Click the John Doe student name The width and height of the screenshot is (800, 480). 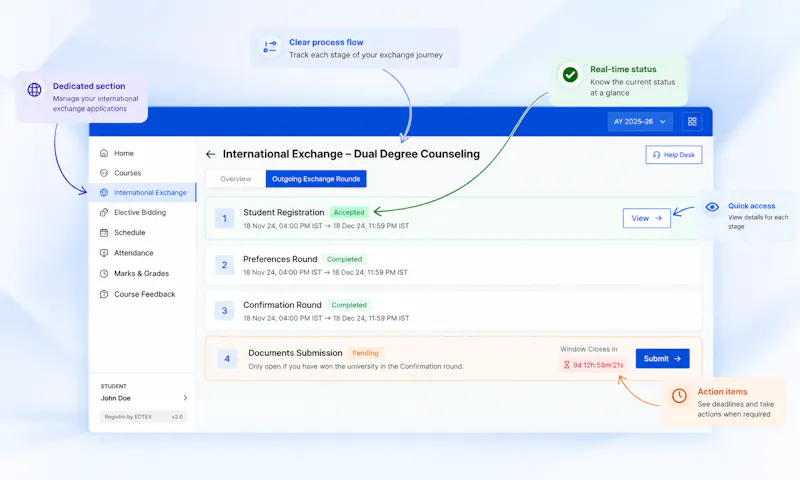click(115, 398)
